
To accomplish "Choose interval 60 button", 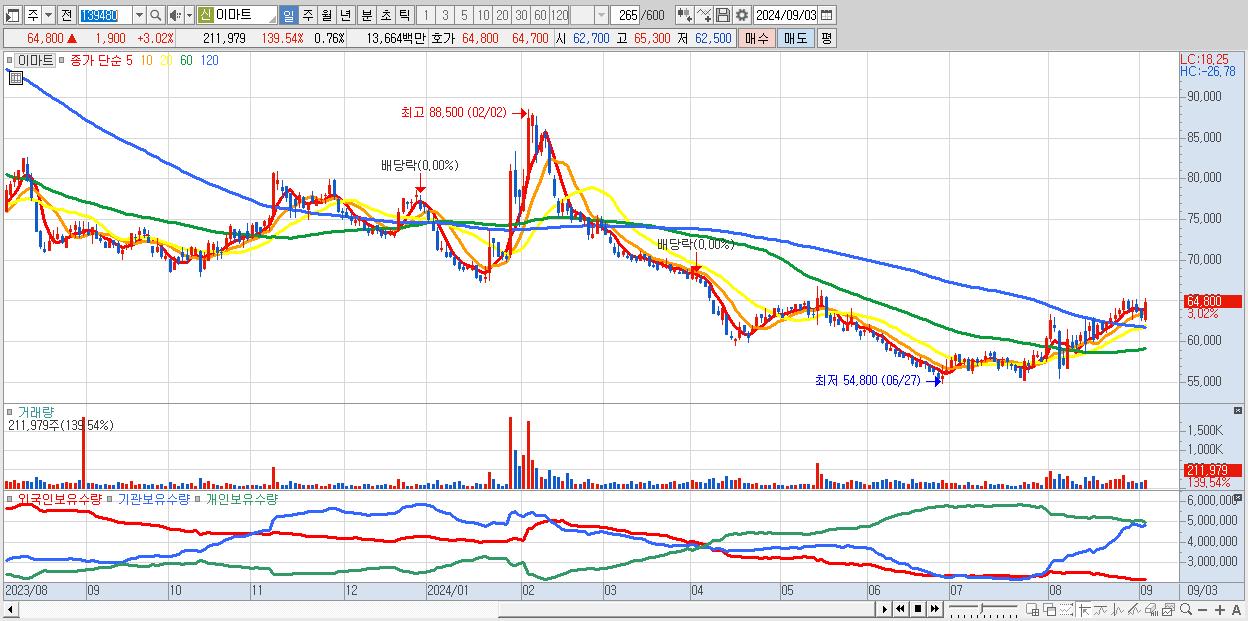I will pos(540,16).
